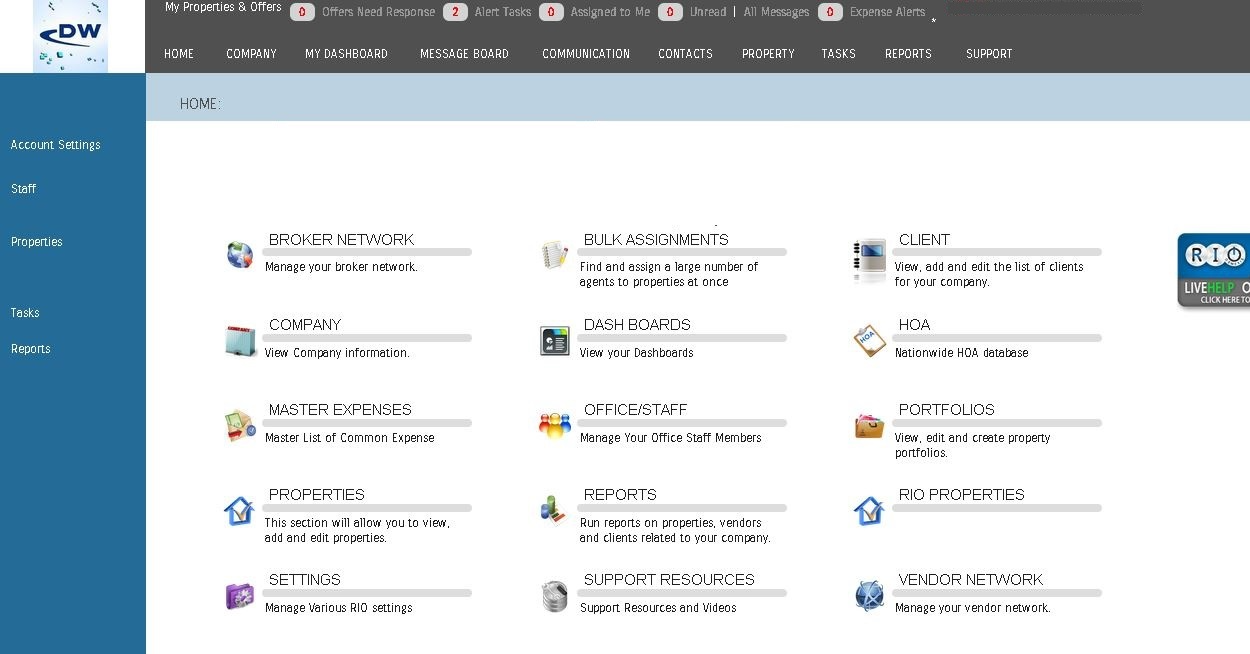Open the Support Resources icon

pyautogui.click(x=554, y=593)
